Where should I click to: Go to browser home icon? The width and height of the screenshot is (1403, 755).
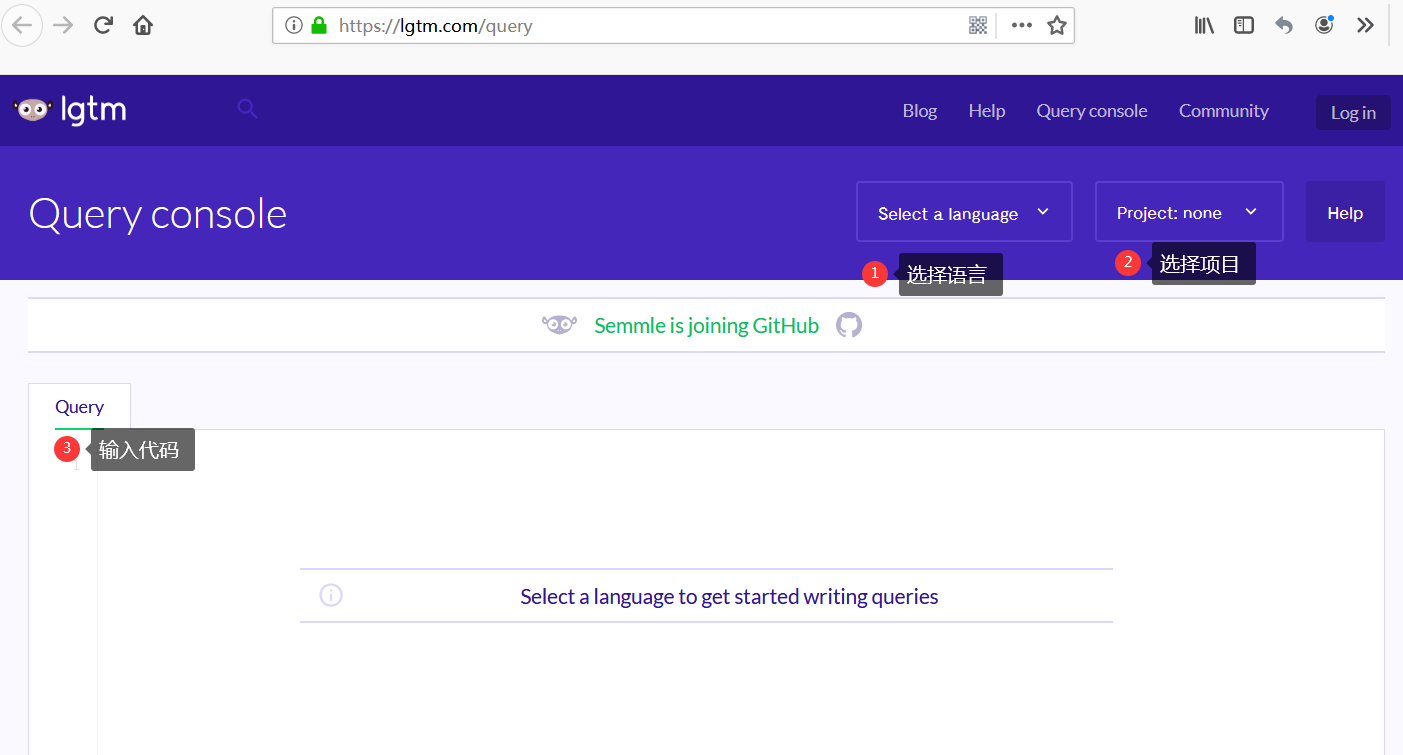pyautogui.click(x=143, y=25)
